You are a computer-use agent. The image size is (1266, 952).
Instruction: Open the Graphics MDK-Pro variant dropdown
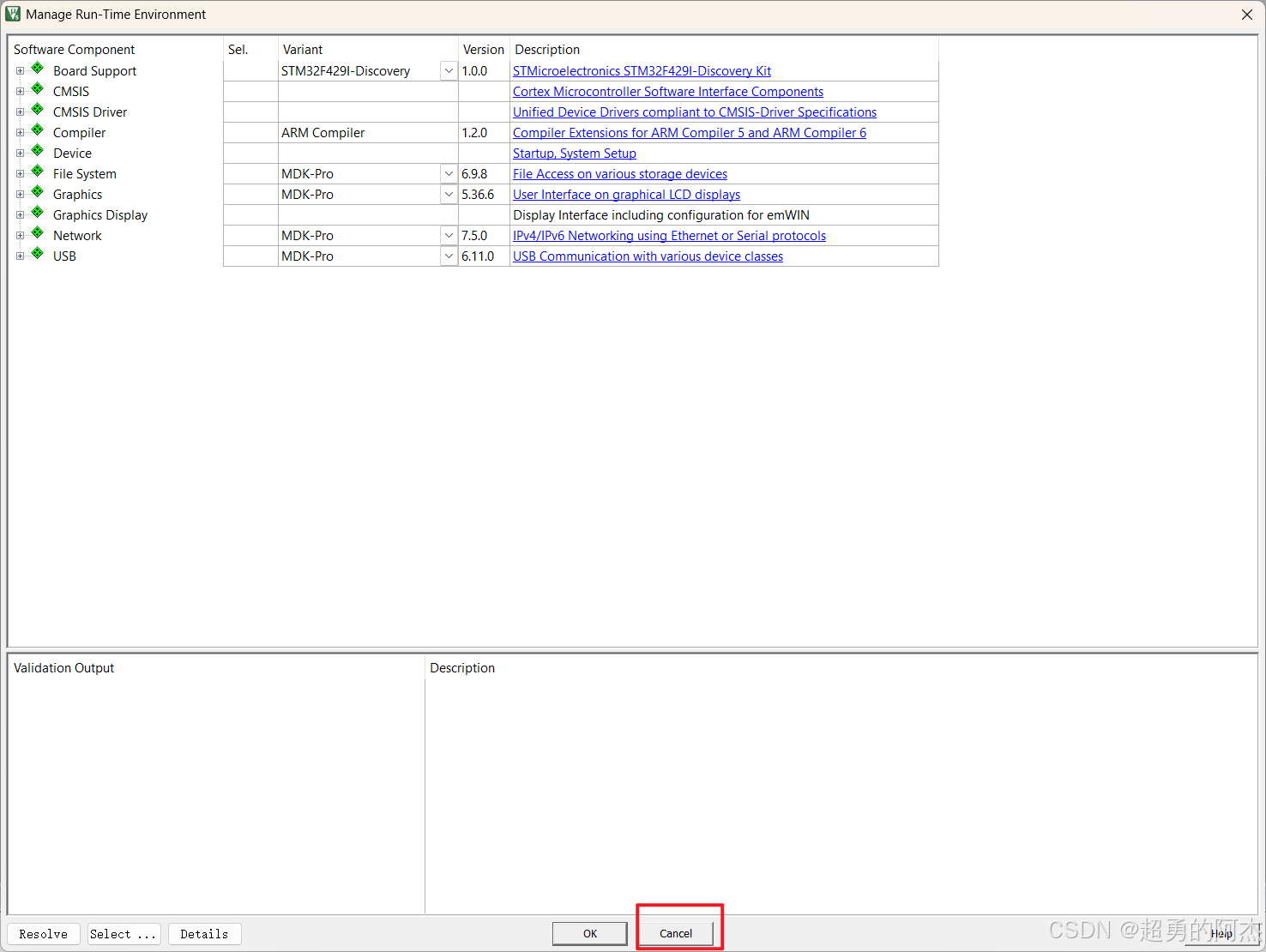[x=449, y=195]
